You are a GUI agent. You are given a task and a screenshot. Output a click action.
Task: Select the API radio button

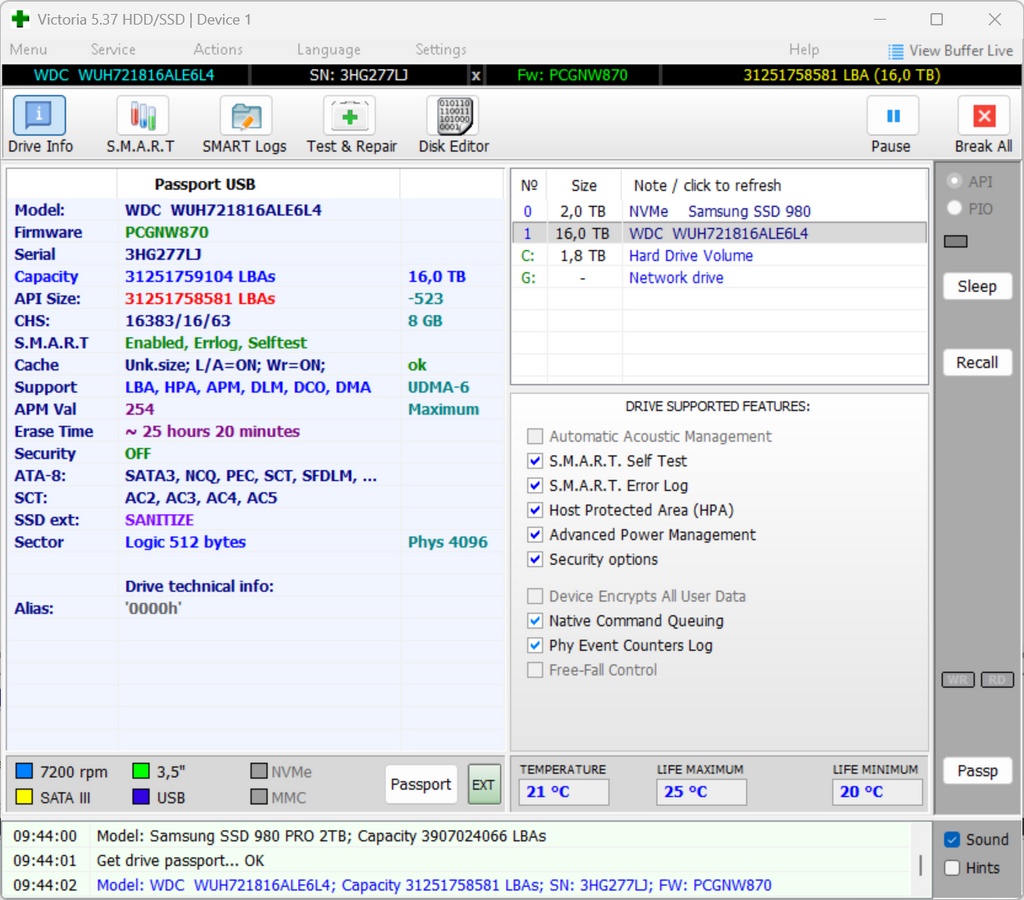click(x=955, y=181)
